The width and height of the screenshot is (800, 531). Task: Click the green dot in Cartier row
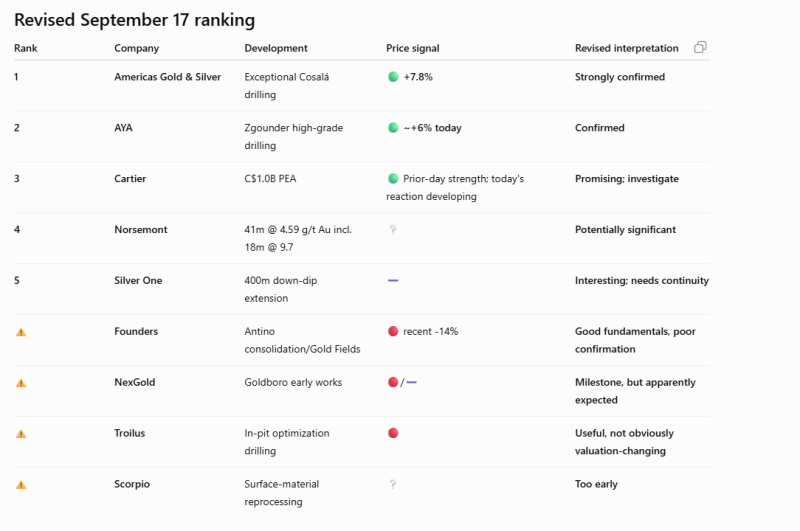(393, 179)
